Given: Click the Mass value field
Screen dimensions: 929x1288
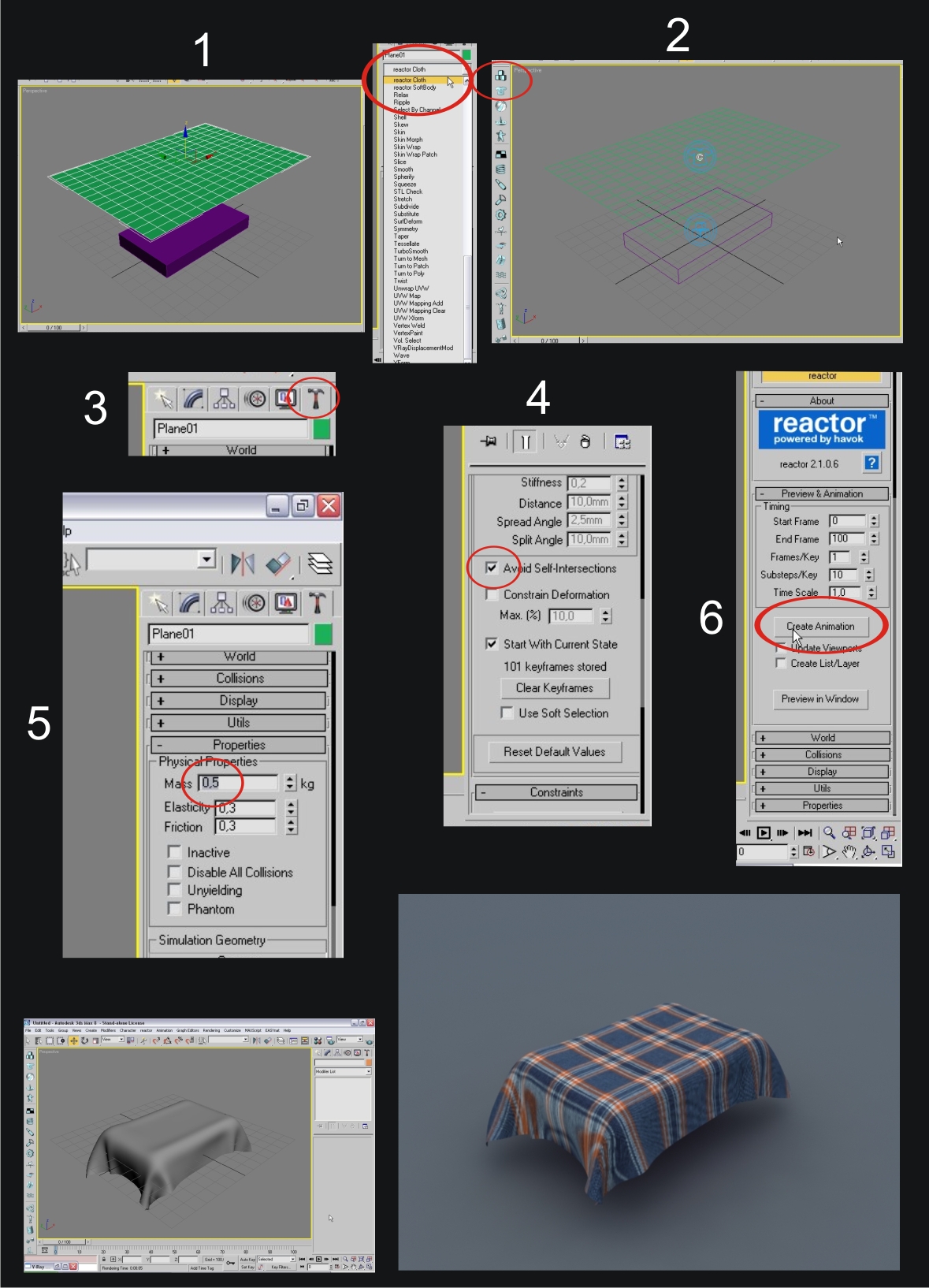Looking at the screenshot, I should pyautogui.click(x=238, y=783).
